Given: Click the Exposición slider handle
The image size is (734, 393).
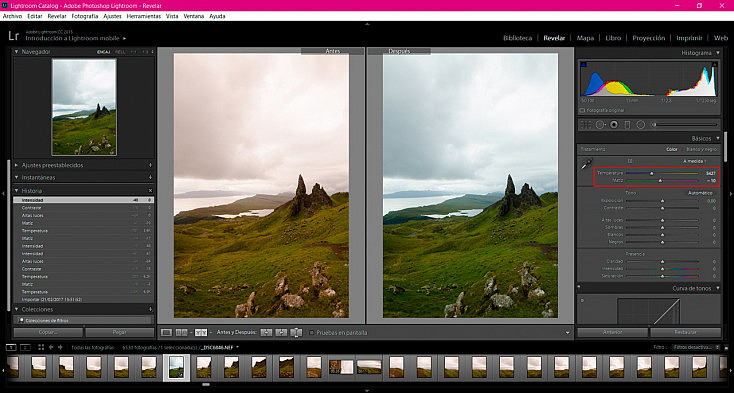Looking at the screenshot, I should (x=662, y=201).
